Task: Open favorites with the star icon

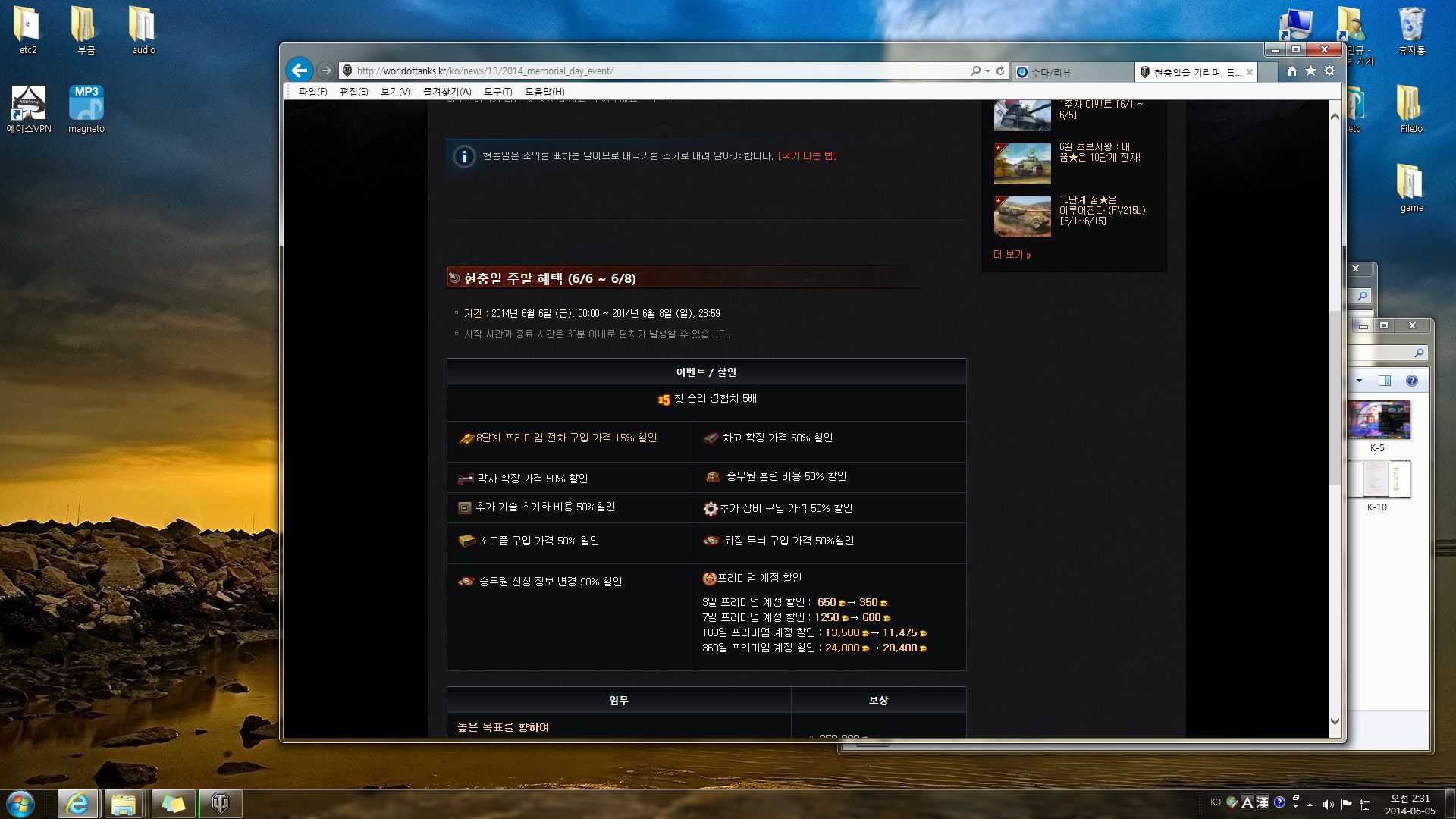Action: [1310, 71]
